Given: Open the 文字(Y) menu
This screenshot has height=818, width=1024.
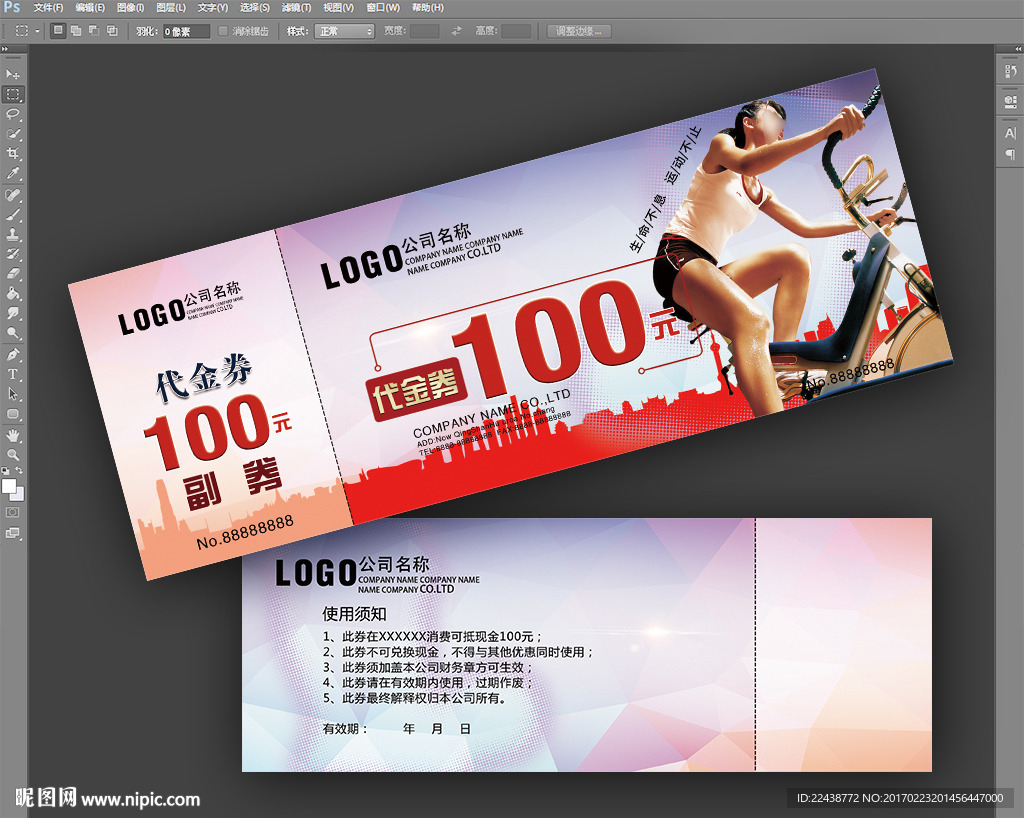Looking at the screenshot, I should pos(213,8).
